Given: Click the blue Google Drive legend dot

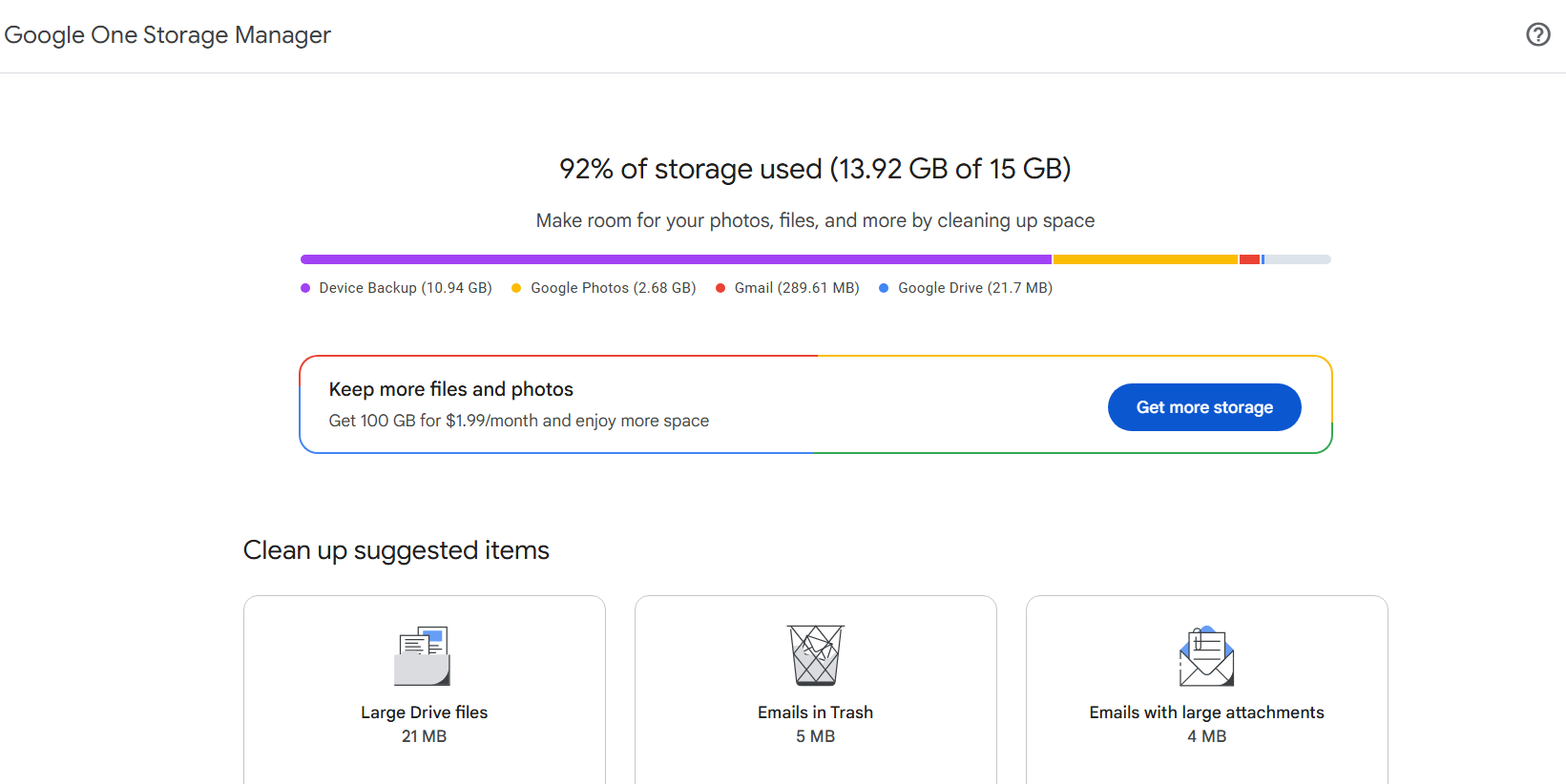Looking at the screenshot, I should coord(884,288).
